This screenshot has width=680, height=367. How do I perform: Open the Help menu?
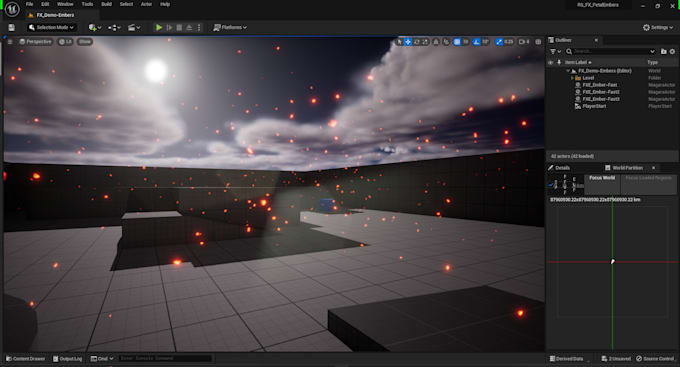click(x=165, y=4)
